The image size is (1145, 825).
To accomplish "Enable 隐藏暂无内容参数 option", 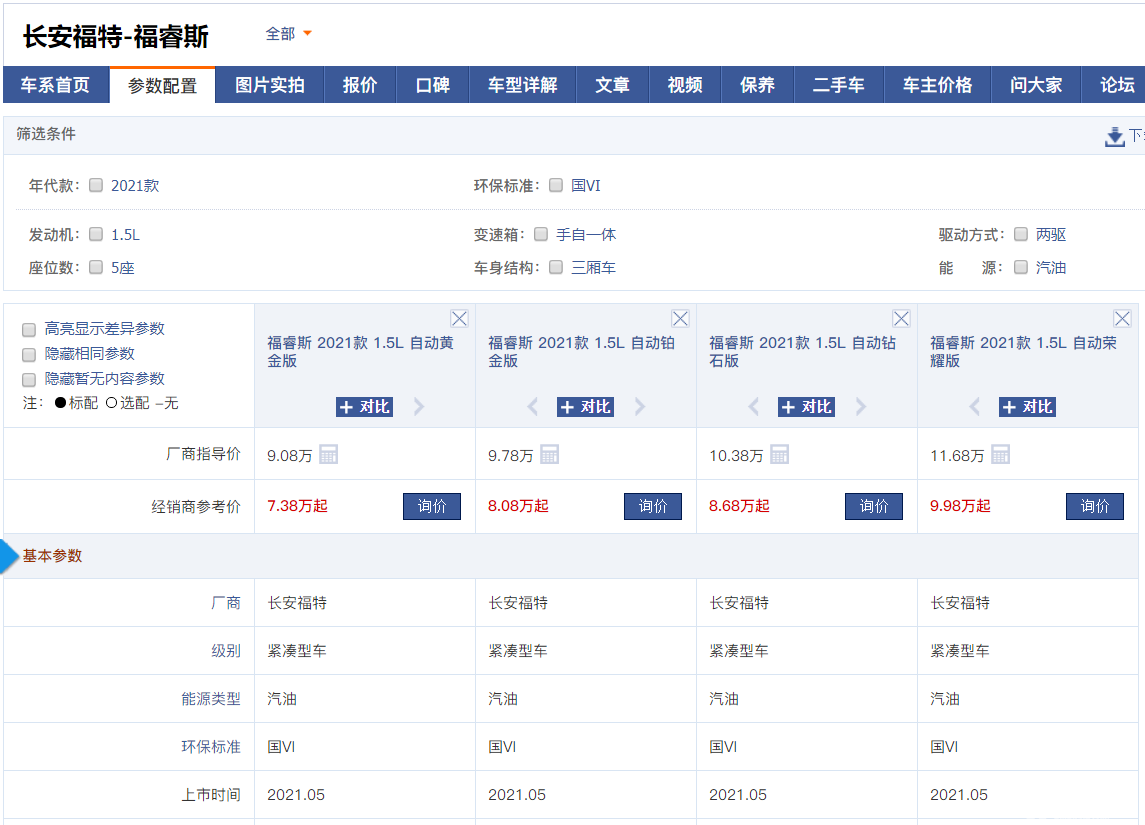I will 28,380.
